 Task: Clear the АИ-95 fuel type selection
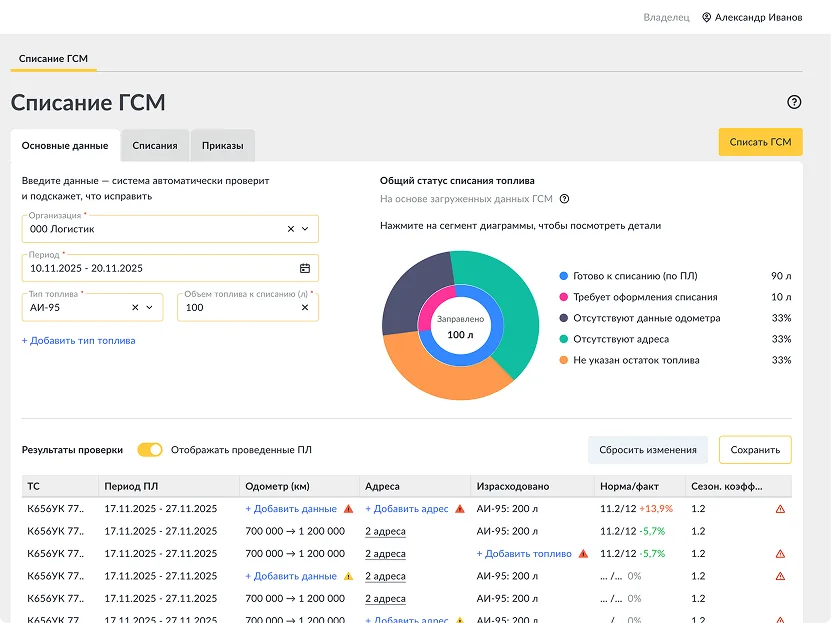(135, 307)
